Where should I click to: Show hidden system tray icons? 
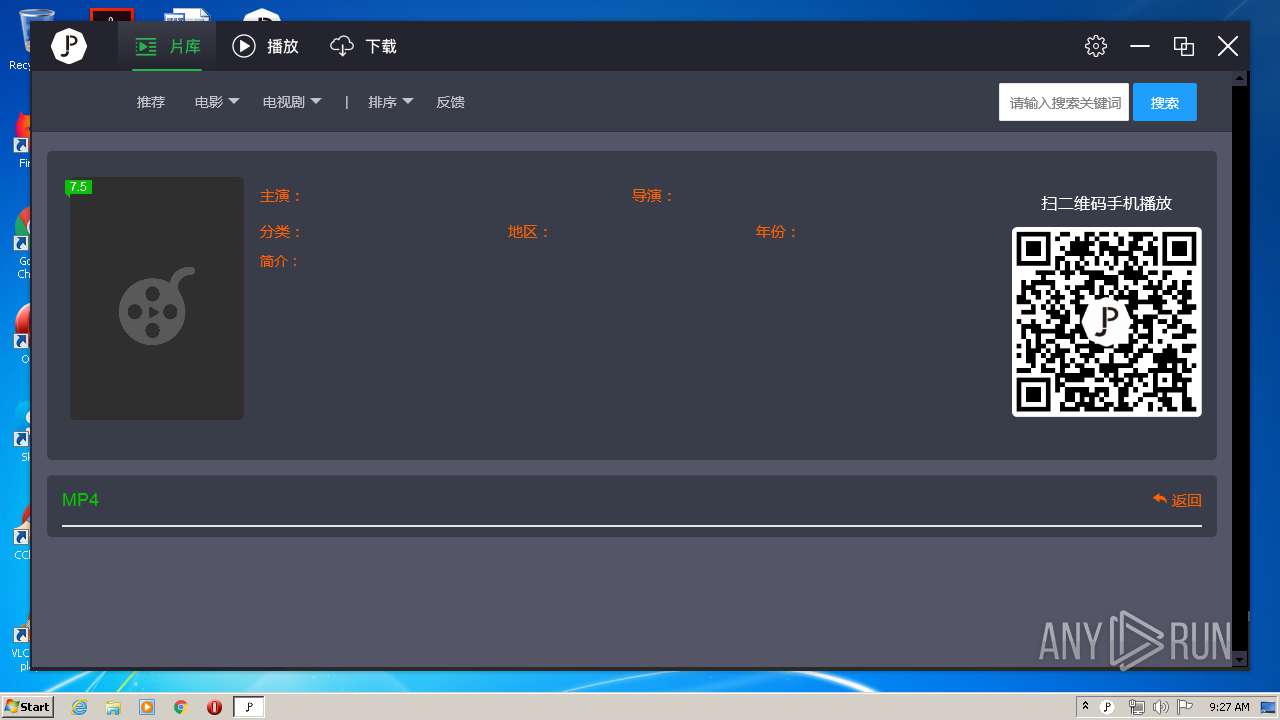(1085, 706)
